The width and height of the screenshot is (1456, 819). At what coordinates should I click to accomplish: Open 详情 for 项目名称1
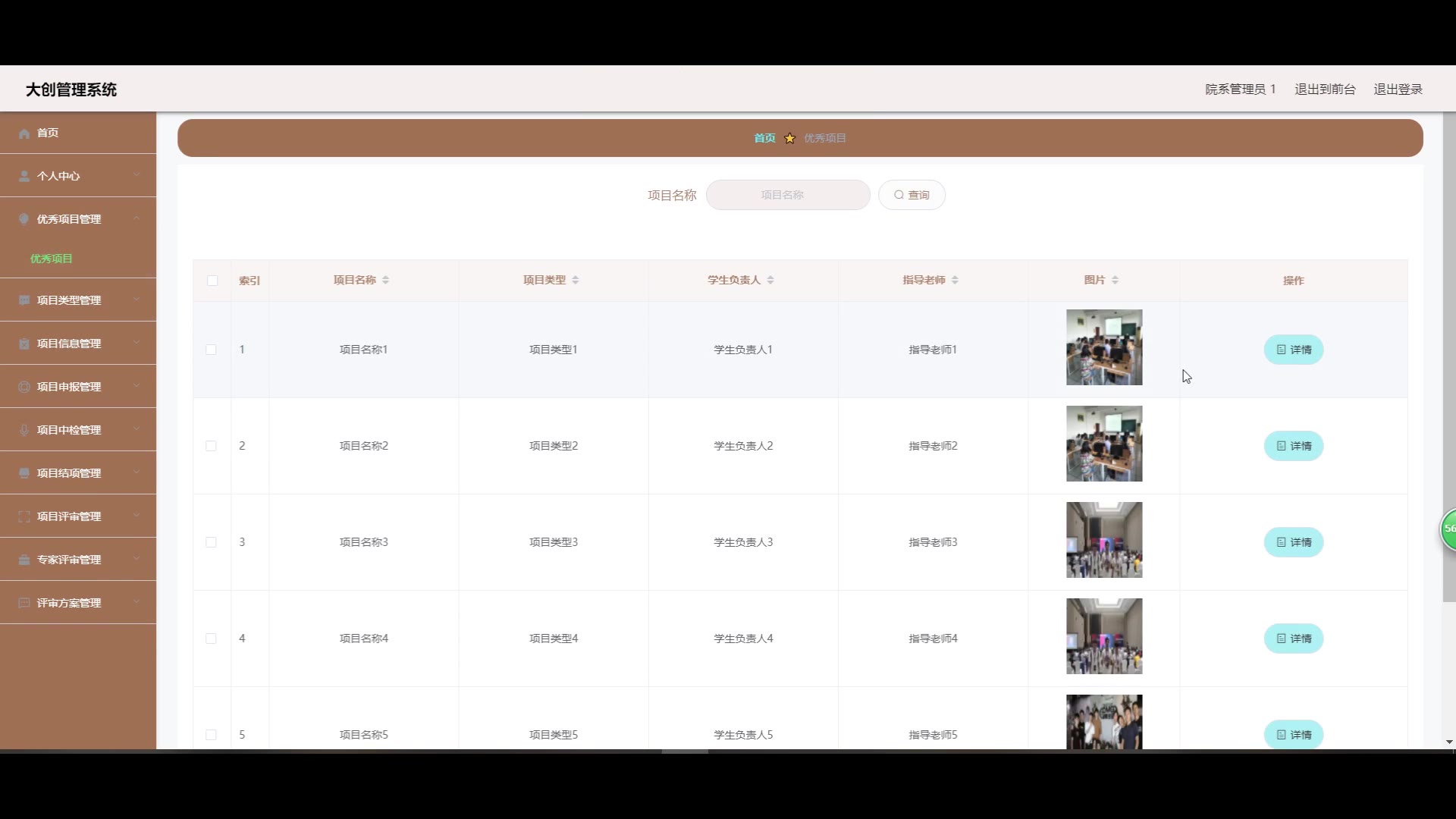click(1293, 350)
